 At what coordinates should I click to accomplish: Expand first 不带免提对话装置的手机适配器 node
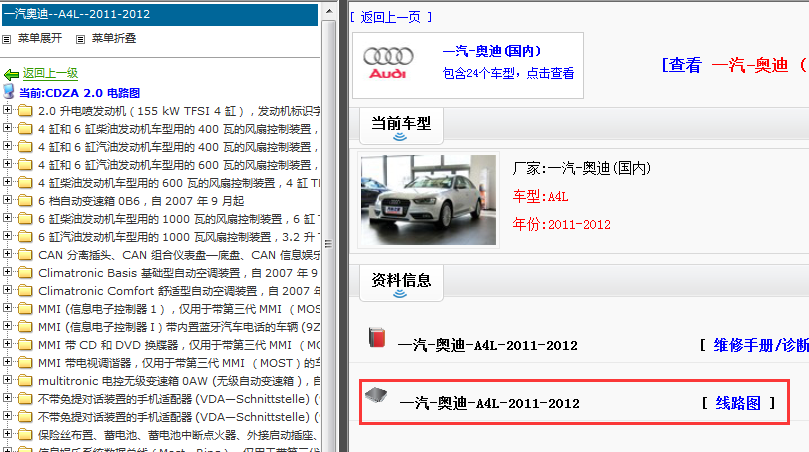(x=7, y=398)
